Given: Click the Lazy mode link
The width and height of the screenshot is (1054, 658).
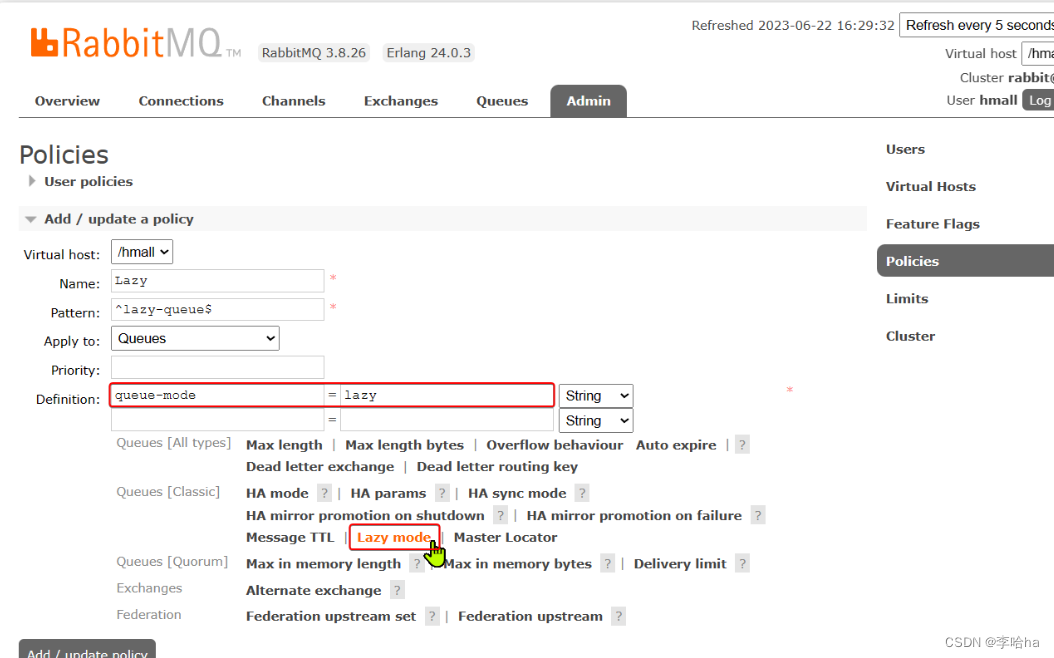Looking at the screenshot, I should tap(394, 537).
